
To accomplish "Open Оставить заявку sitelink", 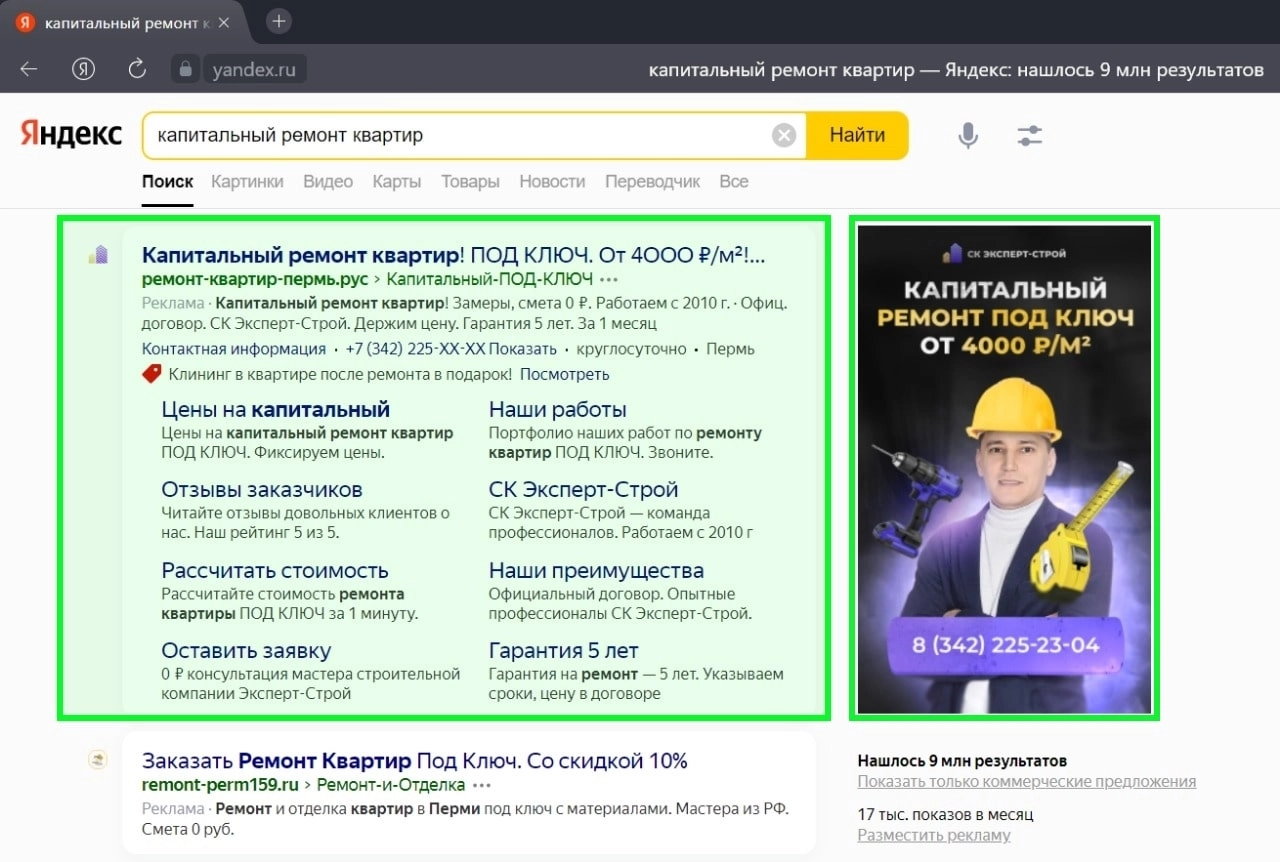I will [246, 651].
